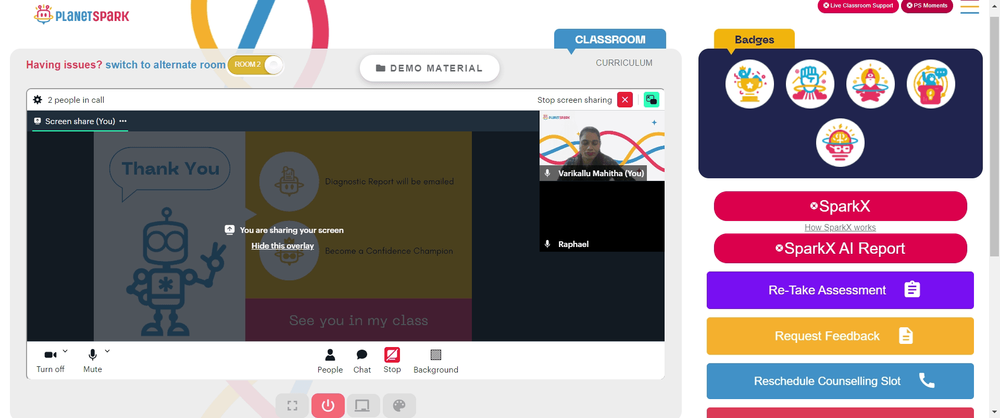Switch to the CURRICULUM tab
Viewport: 1000px width, 418px height.
click(x=624, y=63)
